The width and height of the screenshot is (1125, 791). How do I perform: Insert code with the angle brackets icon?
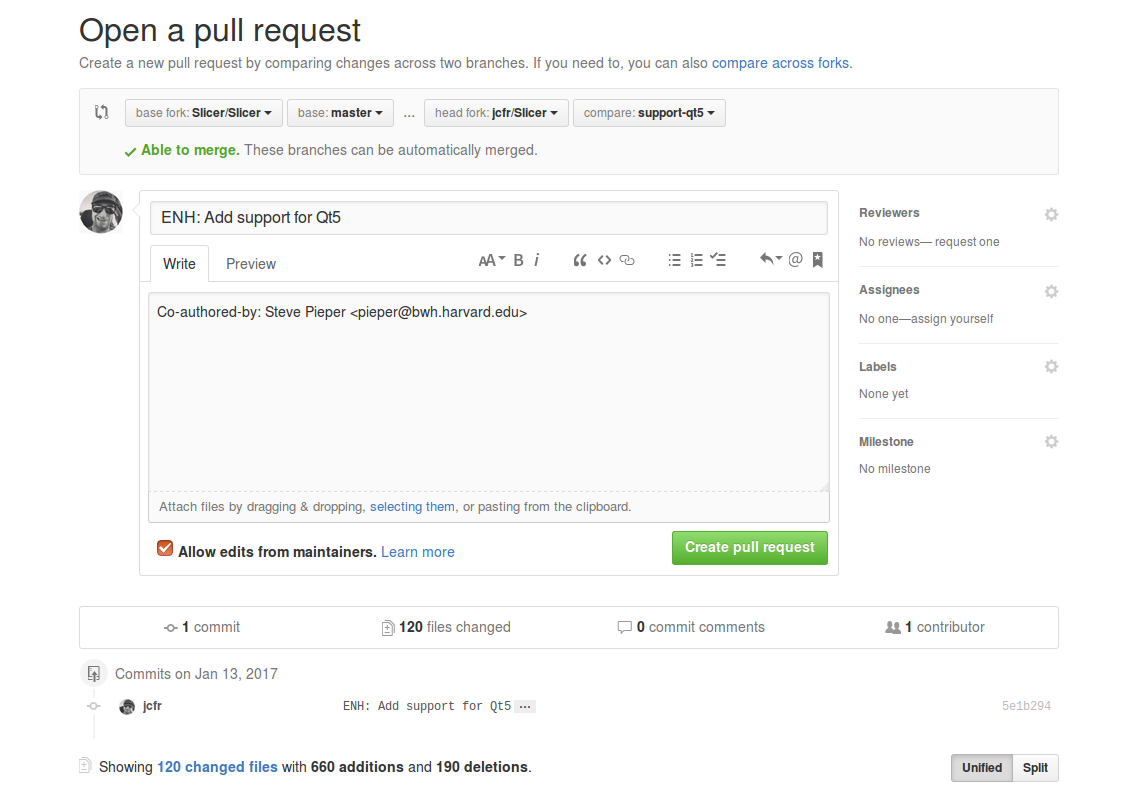click(x=604, y=260)
